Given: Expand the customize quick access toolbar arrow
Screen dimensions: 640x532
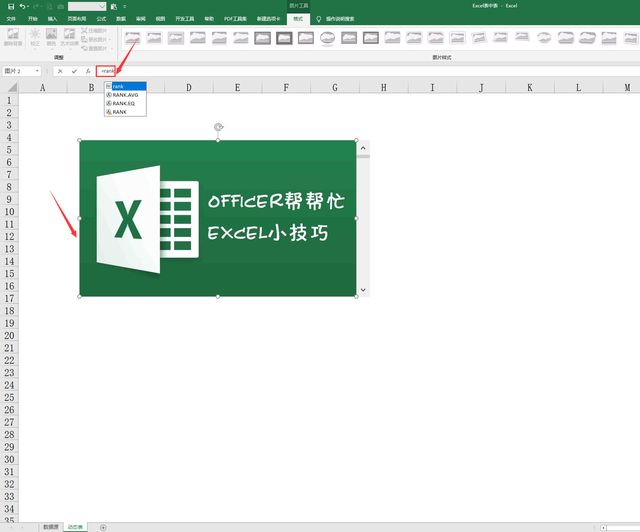Looking at the screenshot, I should click(x=125, y=7).
